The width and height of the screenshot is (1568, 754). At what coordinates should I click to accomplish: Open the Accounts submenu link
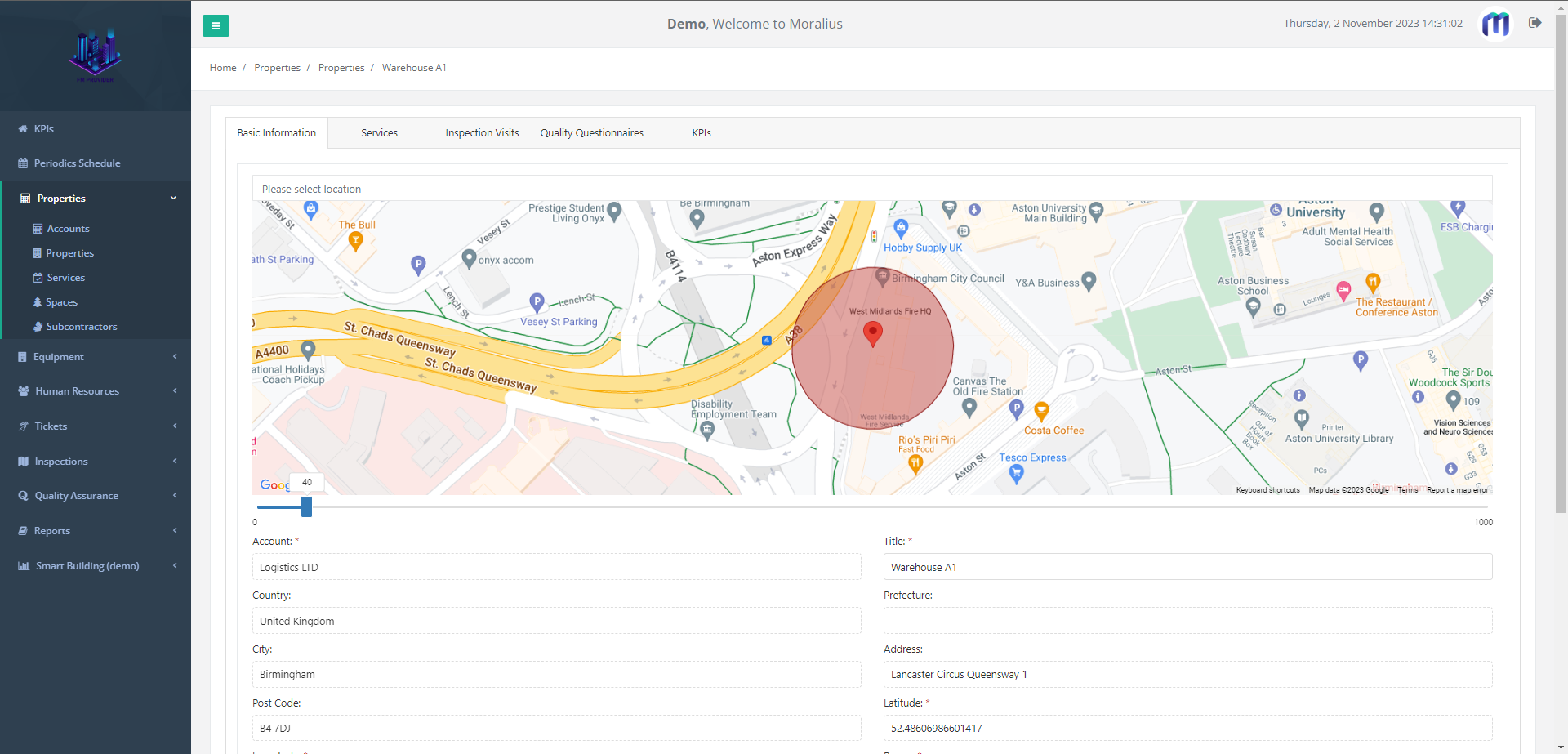coord(68,229)
